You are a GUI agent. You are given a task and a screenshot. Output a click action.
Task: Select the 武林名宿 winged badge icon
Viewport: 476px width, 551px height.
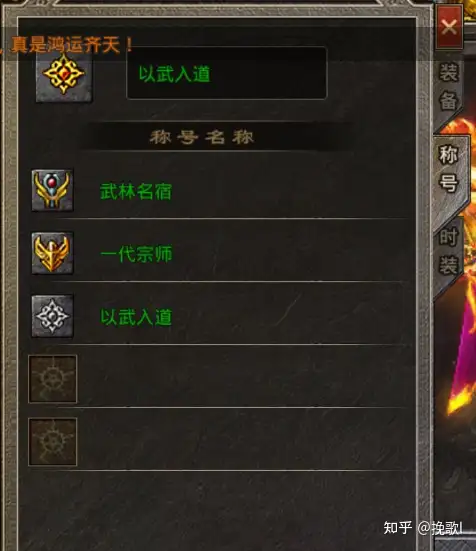coord(52,190)
